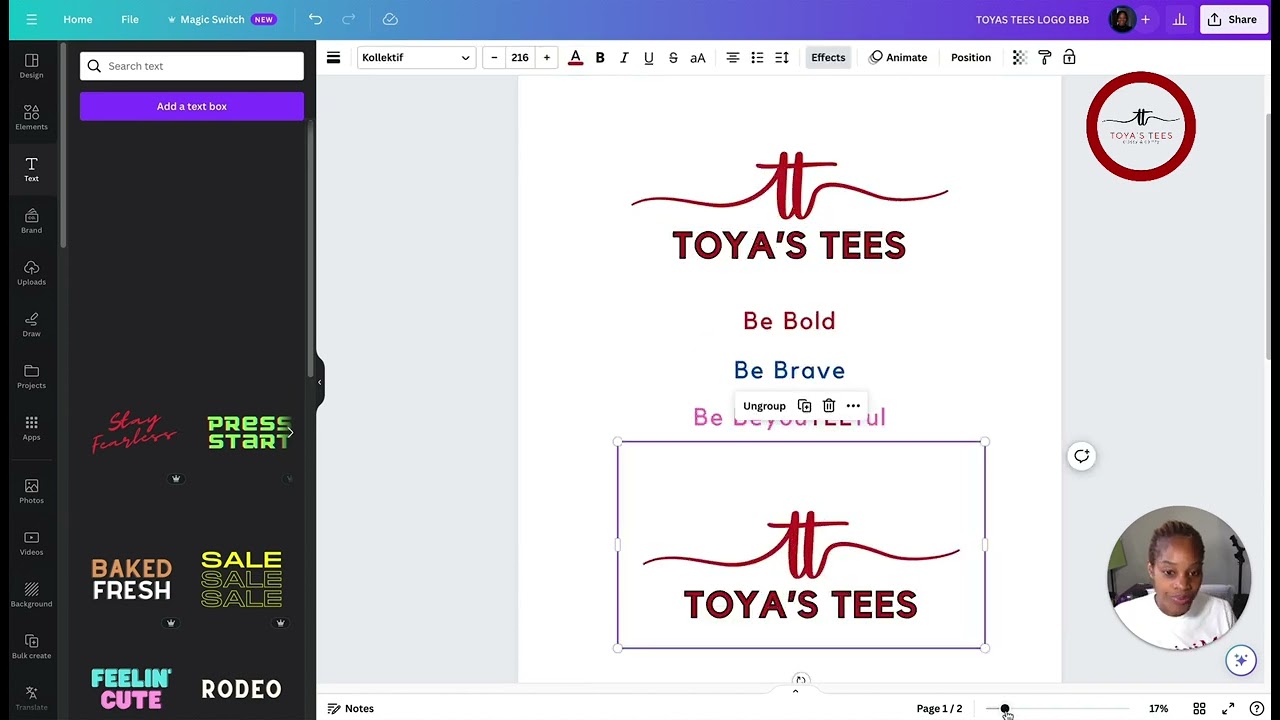The height and width of the screenshot is (720, 1280).
Task: Go to Home
Action: click(x=78, y=19)
